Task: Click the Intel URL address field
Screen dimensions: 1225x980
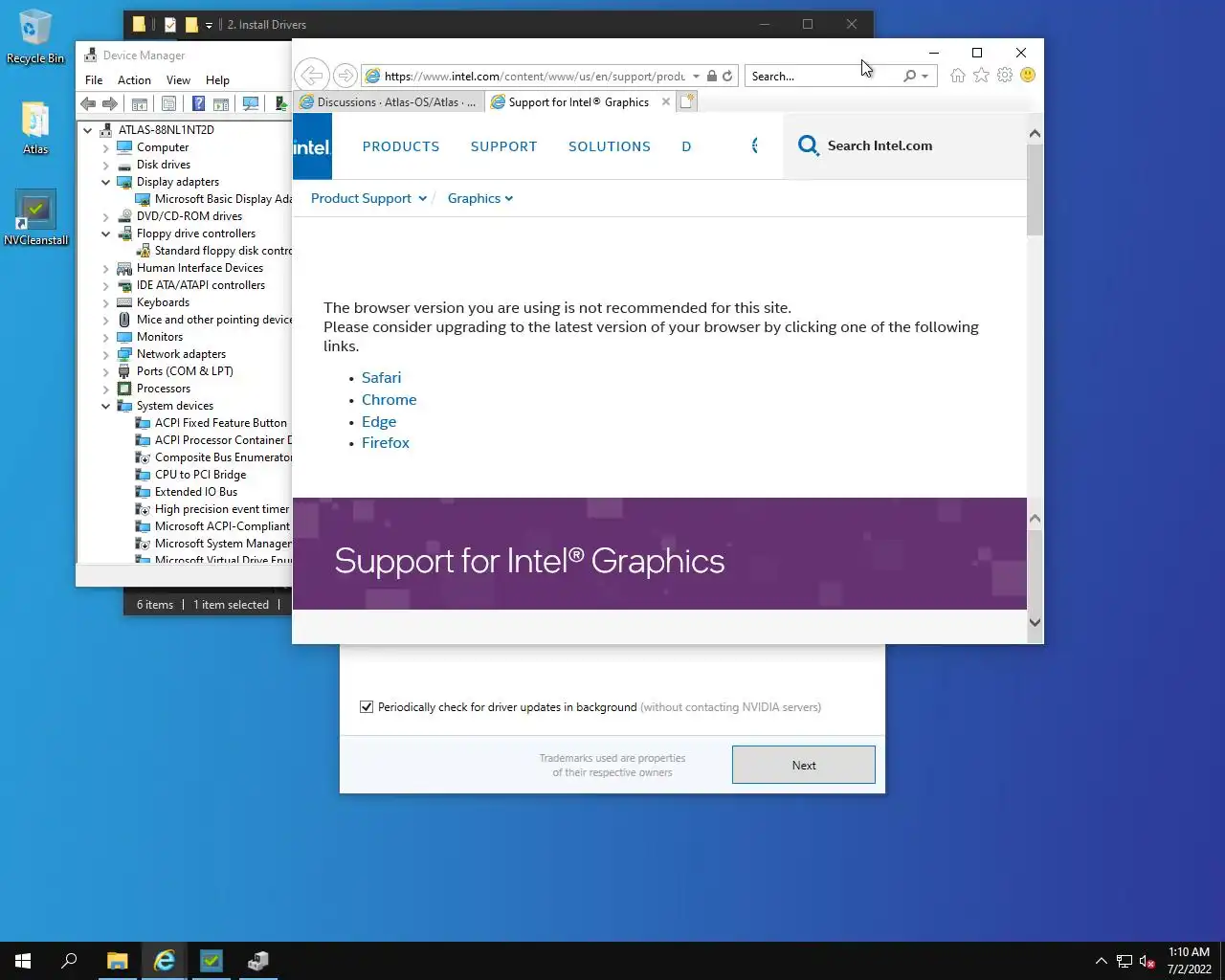Action: click(x=534, y=76)
